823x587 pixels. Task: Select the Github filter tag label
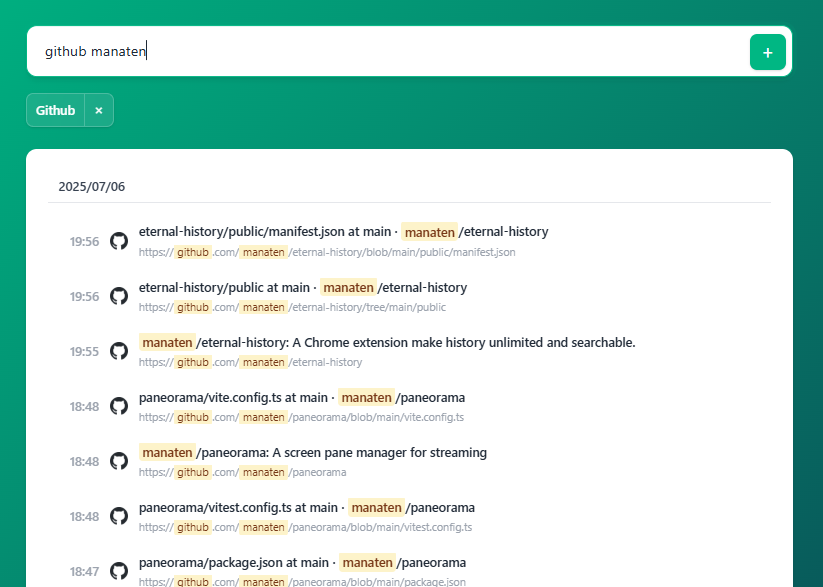[56, 110]
